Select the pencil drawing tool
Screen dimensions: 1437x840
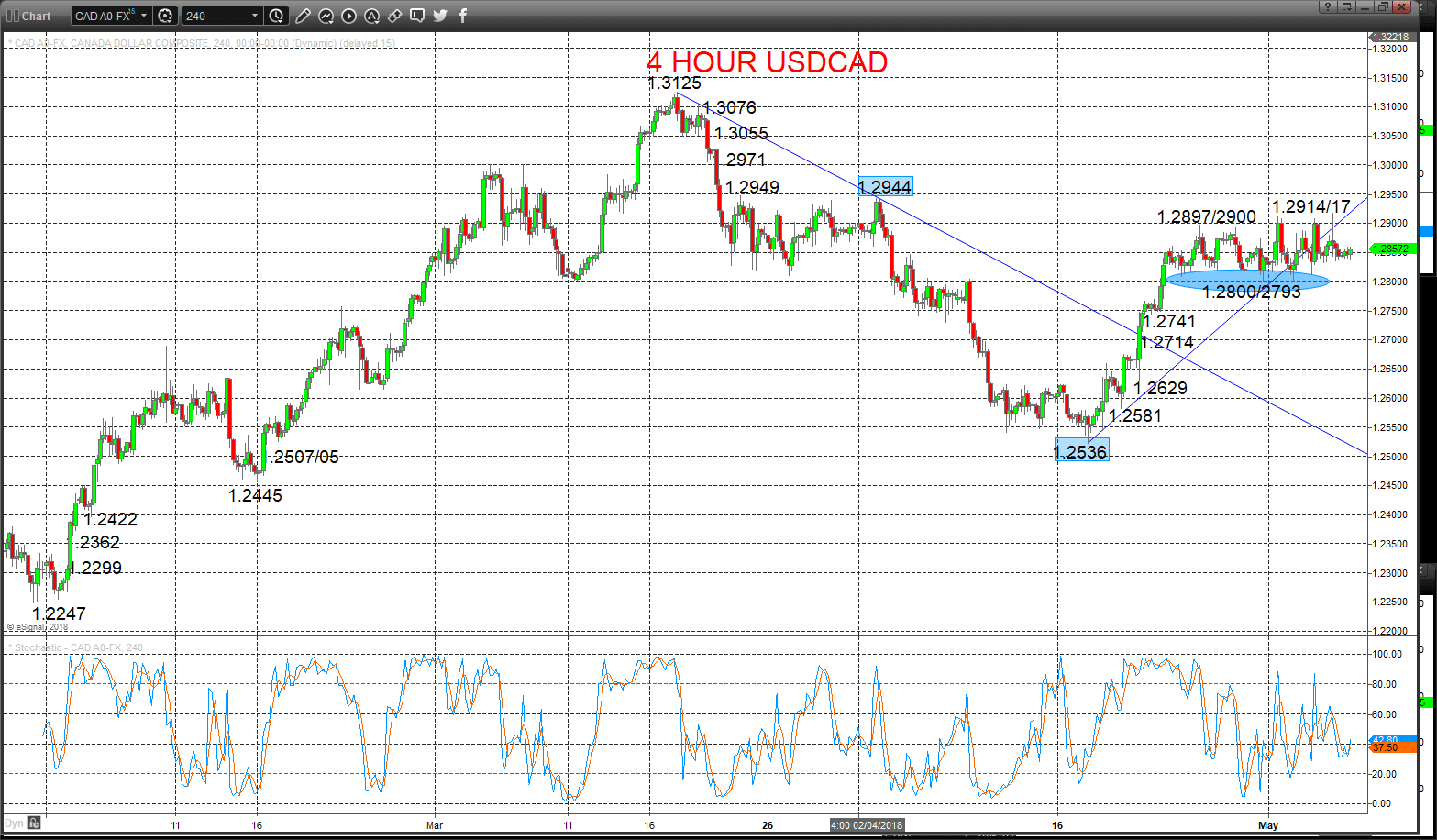tap(304, 16)
